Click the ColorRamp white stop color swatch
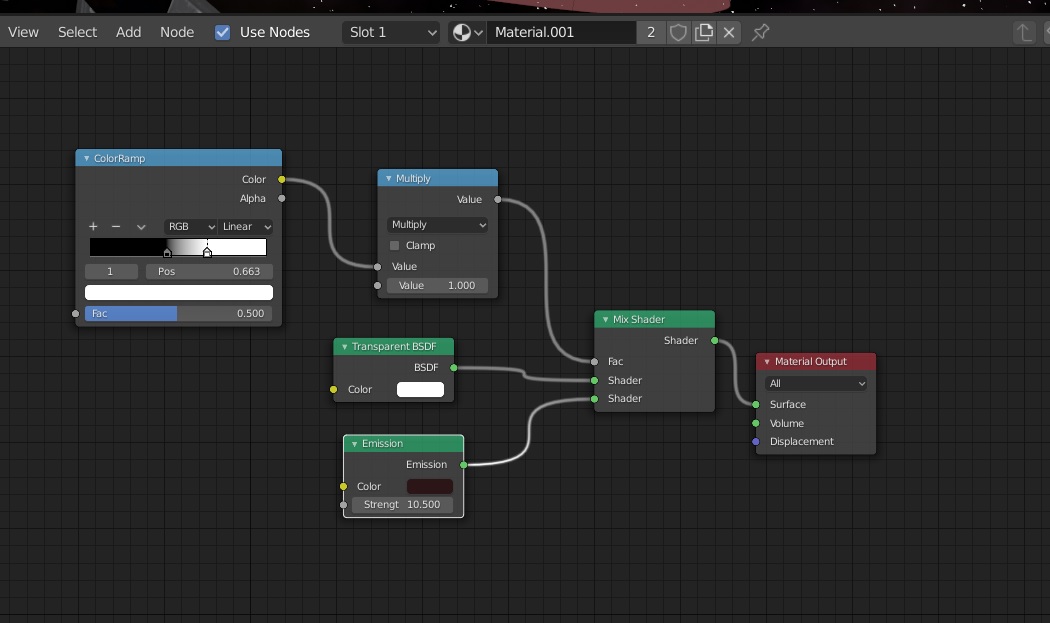This screenshot has height=623, width=1050. click(x=179, y=292)
